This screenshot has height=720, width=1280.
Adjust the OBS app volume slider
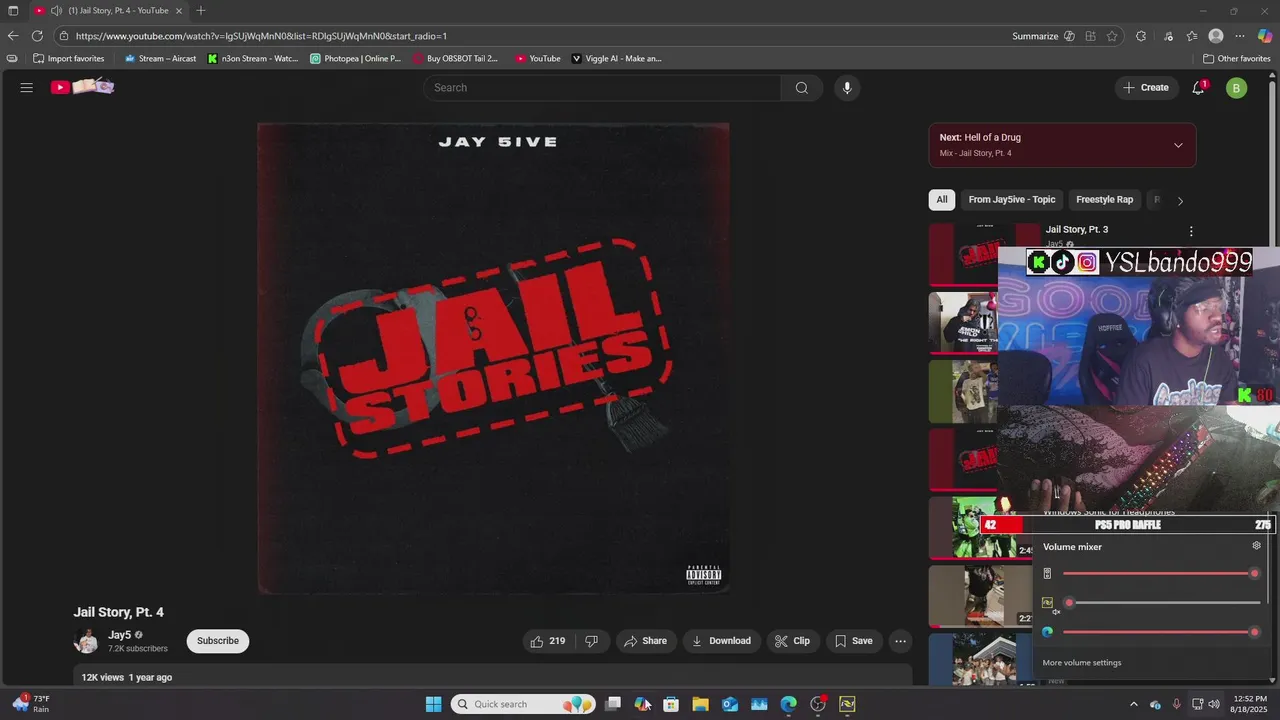1163,603
